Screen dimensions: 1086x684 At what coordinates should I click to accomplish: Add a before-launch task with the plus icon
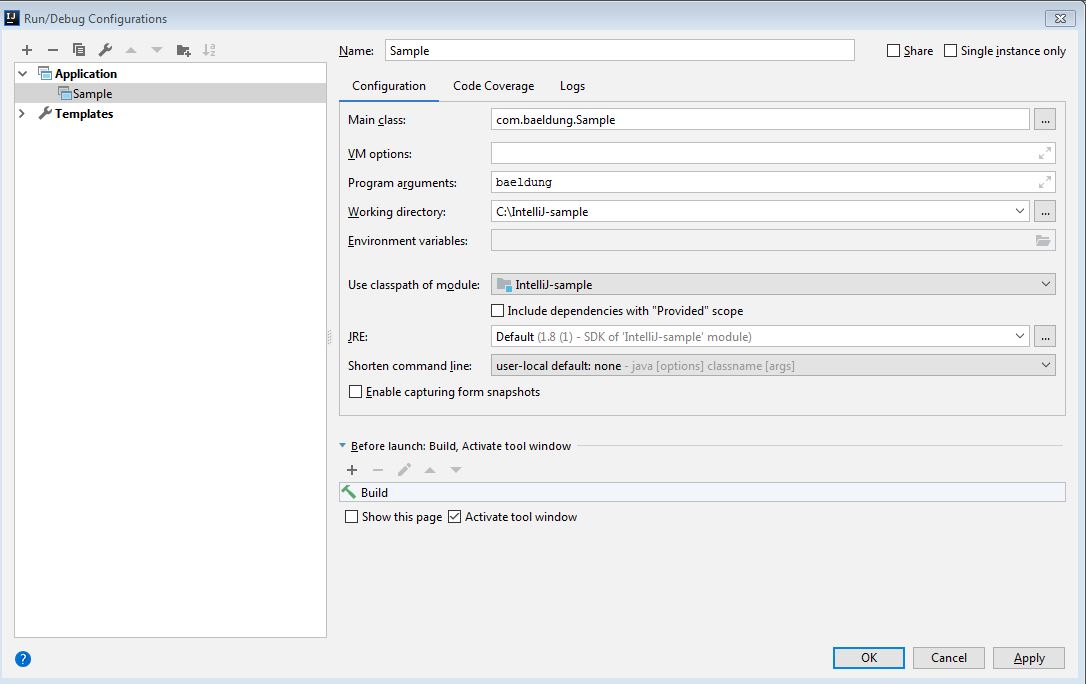352,470
